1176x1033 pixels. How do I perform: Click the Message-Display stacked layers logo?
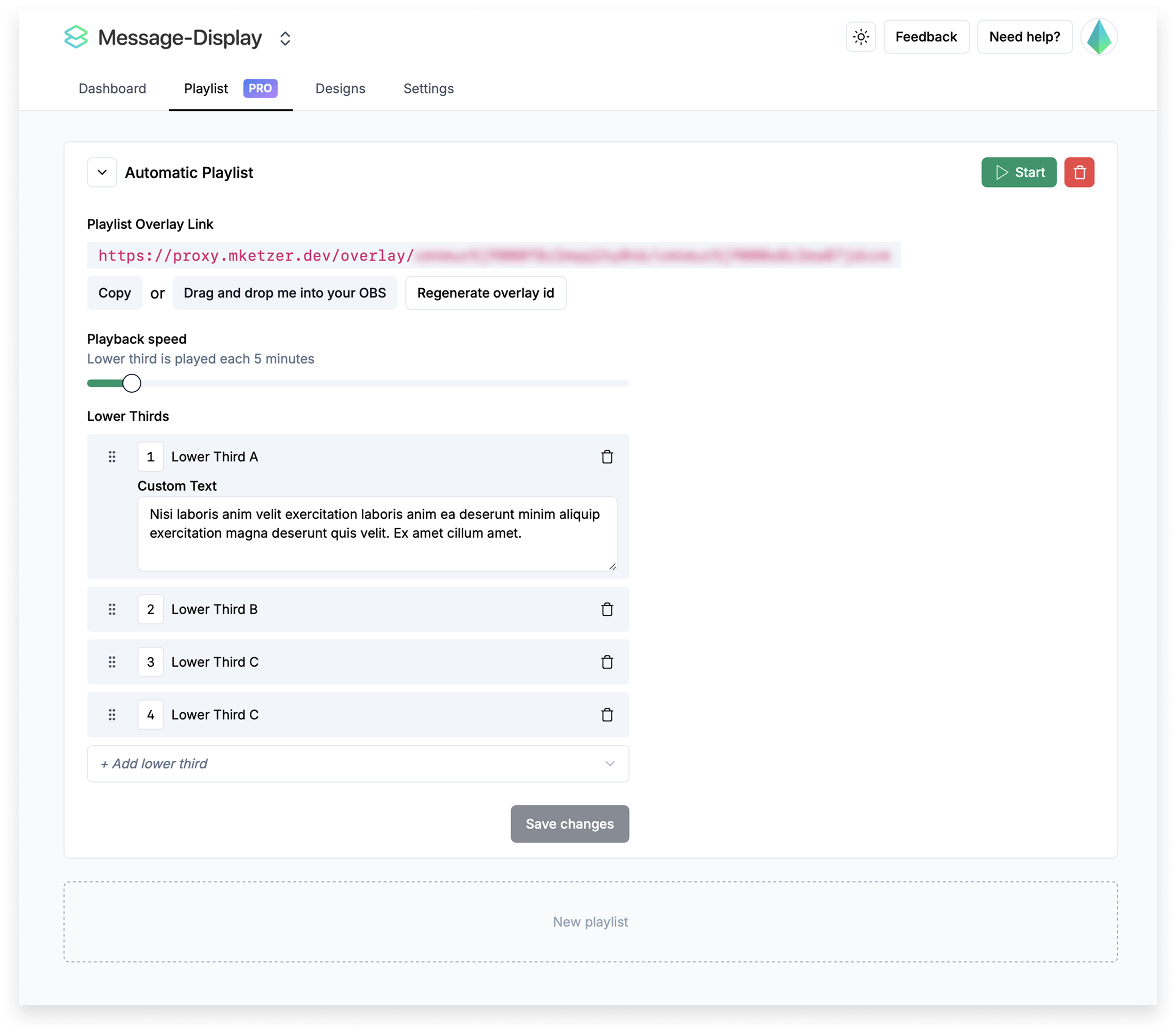tap(76, 37)
